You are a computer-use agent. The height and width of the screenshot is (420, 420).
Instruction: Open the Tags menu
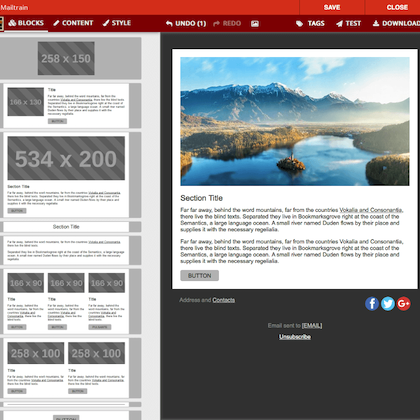pos(310,23)
